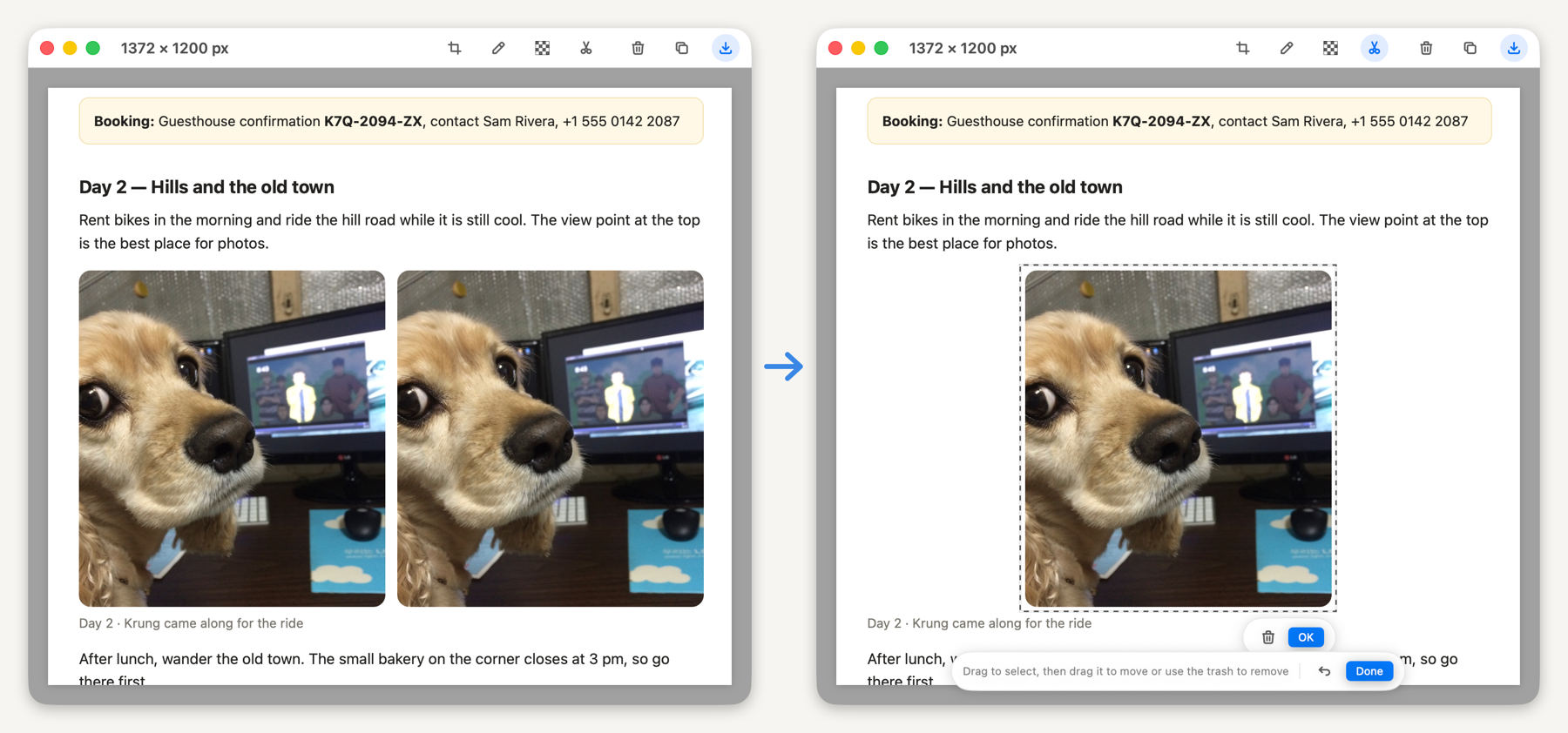Click the 'Rent bikes in the morning' paragraph, right window

point(1179,232)
